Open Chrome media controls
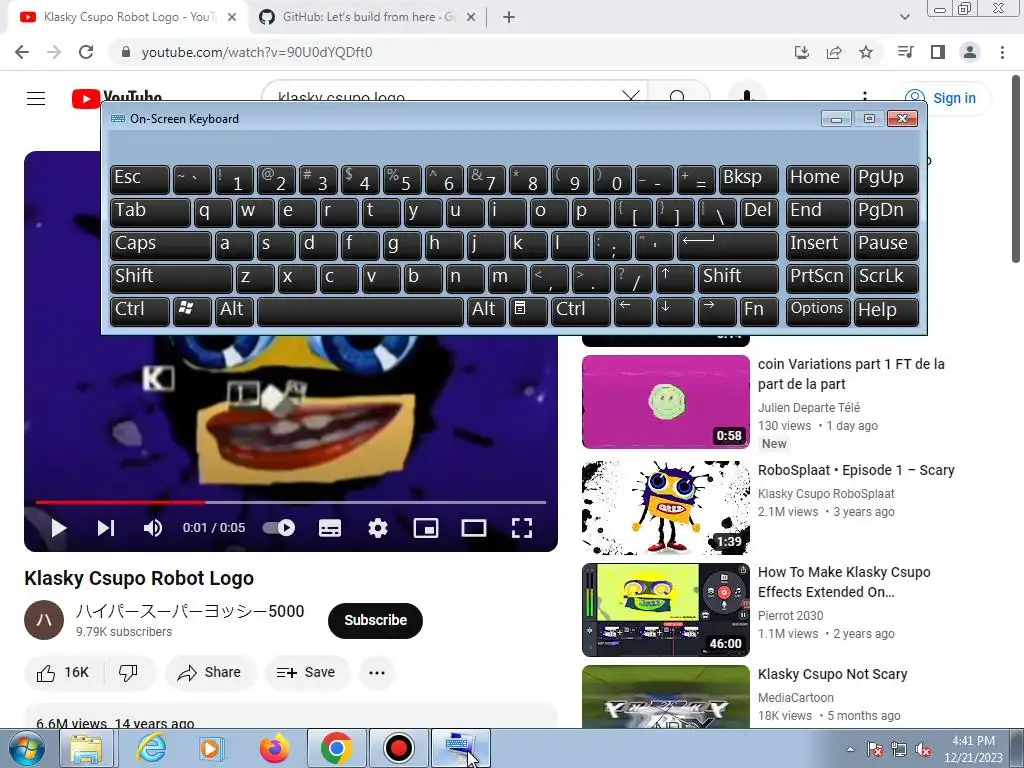The height and width of the screenshot is (768, 1024). point(906,52)
